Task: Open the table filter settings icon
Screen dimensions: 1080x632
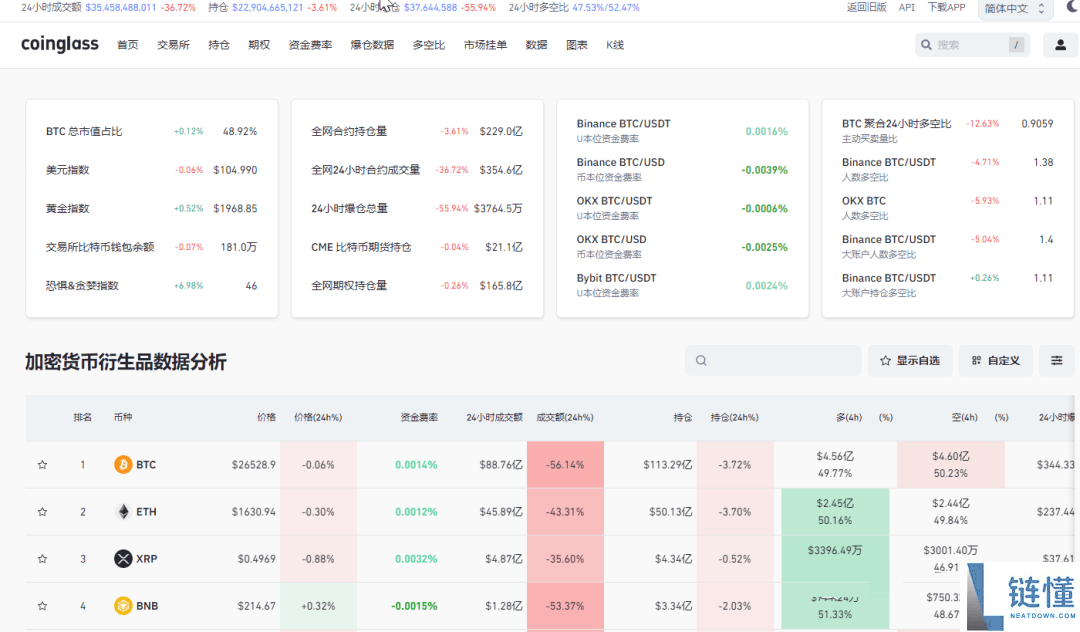Action: point(1057,361)
